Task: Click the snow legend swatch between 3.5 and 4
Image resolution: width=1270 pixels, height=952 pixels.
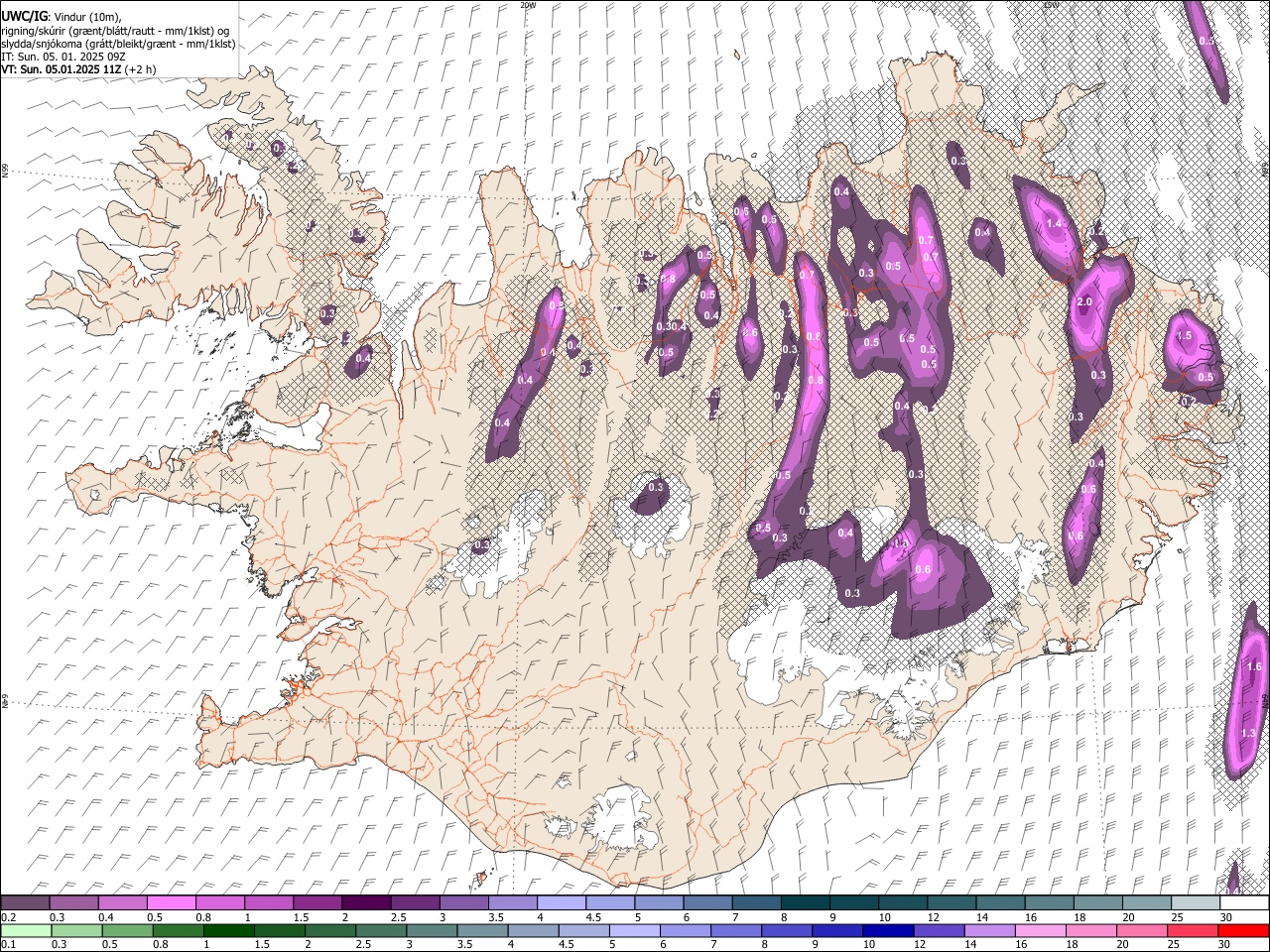Action: click(512, 903)
